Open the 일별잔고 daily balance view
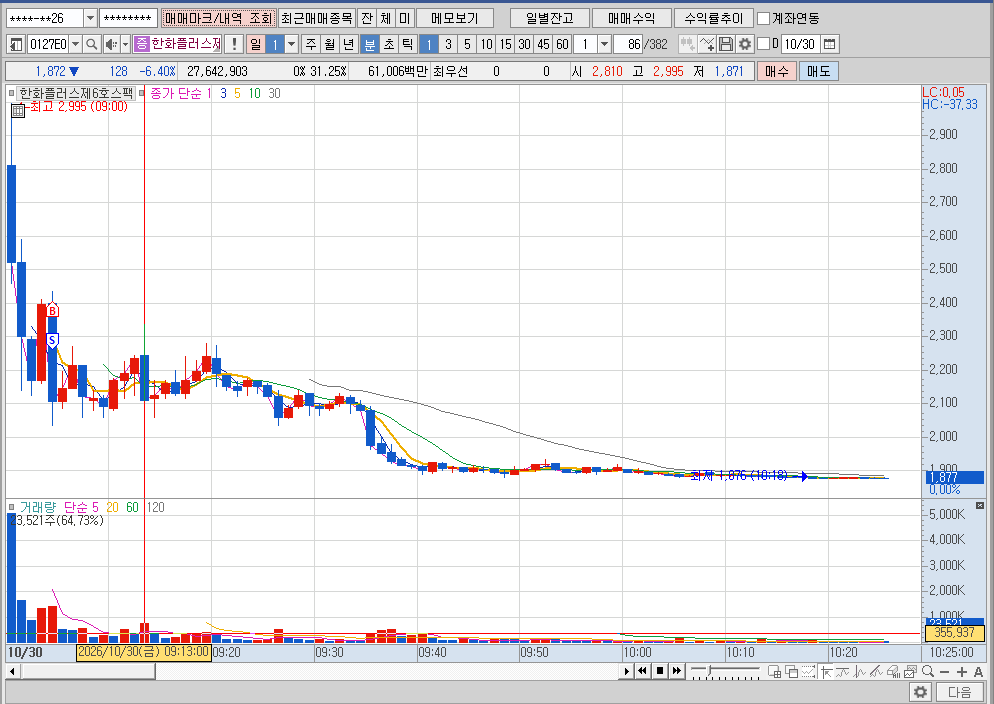994x704 pixels. pos(550,18)
